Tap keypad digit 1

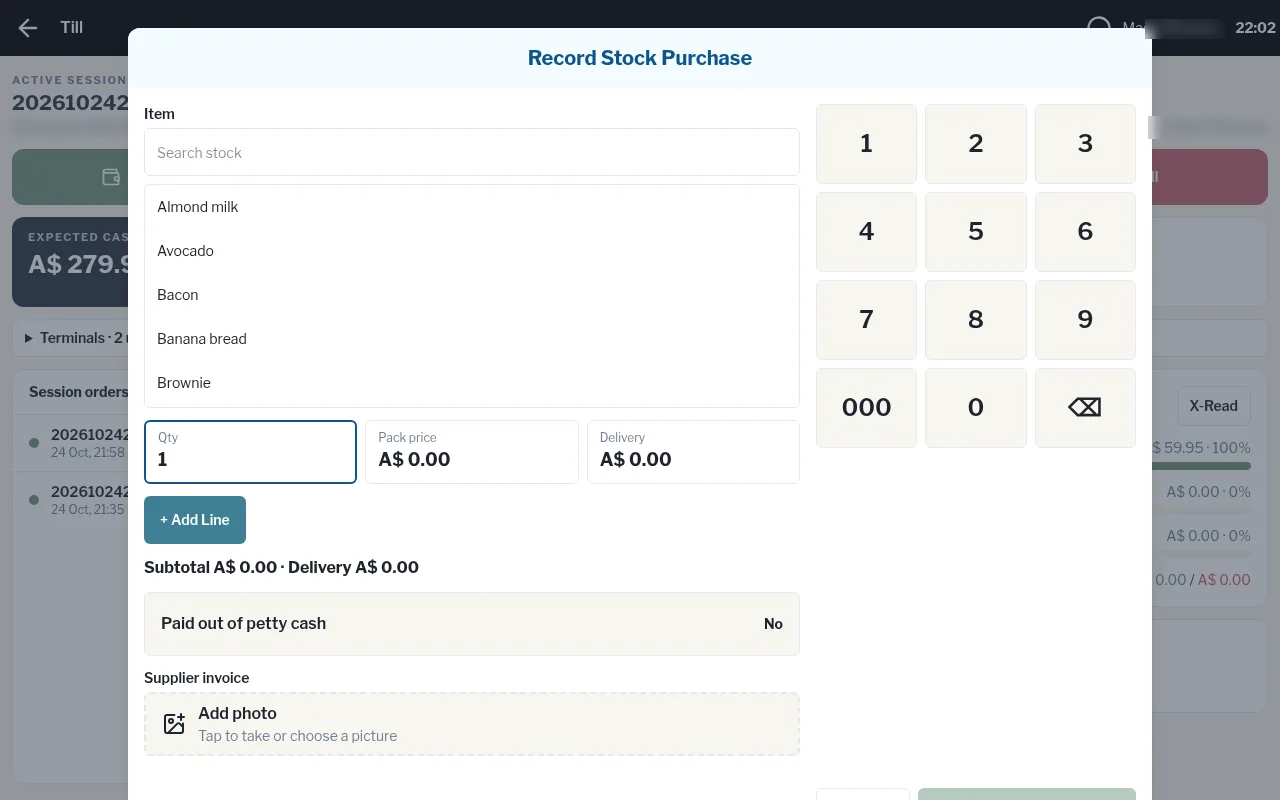[x=866, y=143]
